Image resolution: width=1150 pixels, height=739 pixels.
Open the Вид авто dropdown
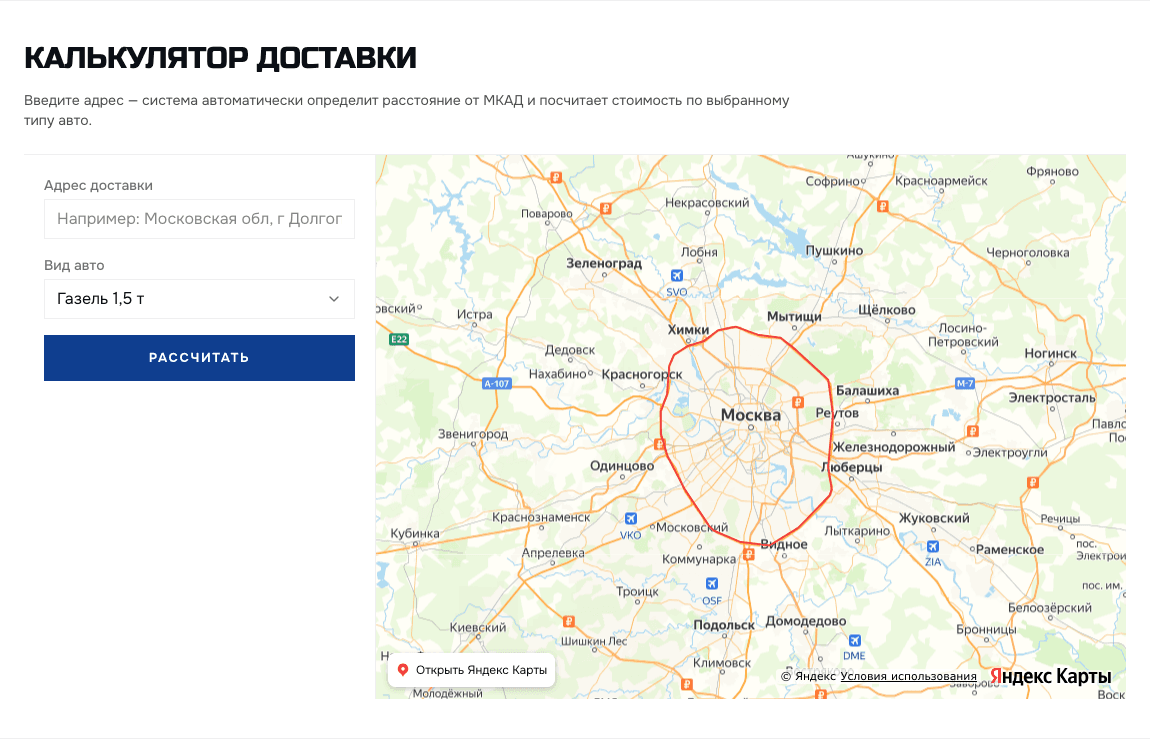point(199,298)
